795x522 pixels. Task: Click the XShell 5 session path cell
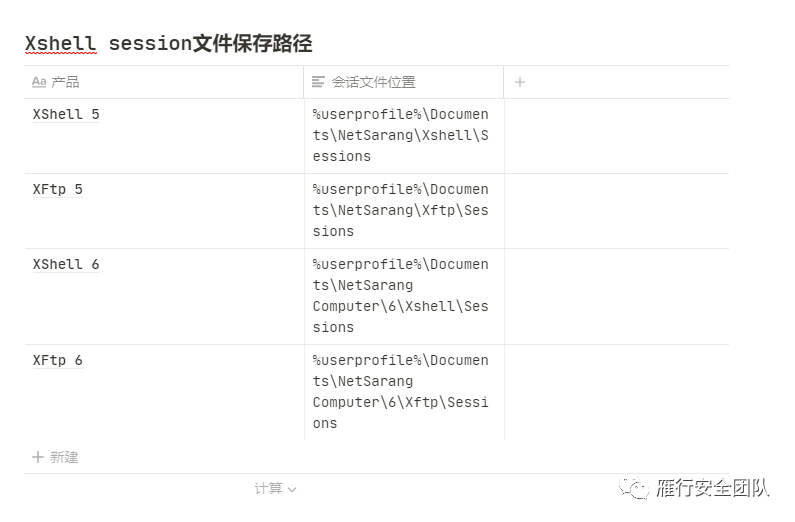pyautogui.click(x=404, y=136)
